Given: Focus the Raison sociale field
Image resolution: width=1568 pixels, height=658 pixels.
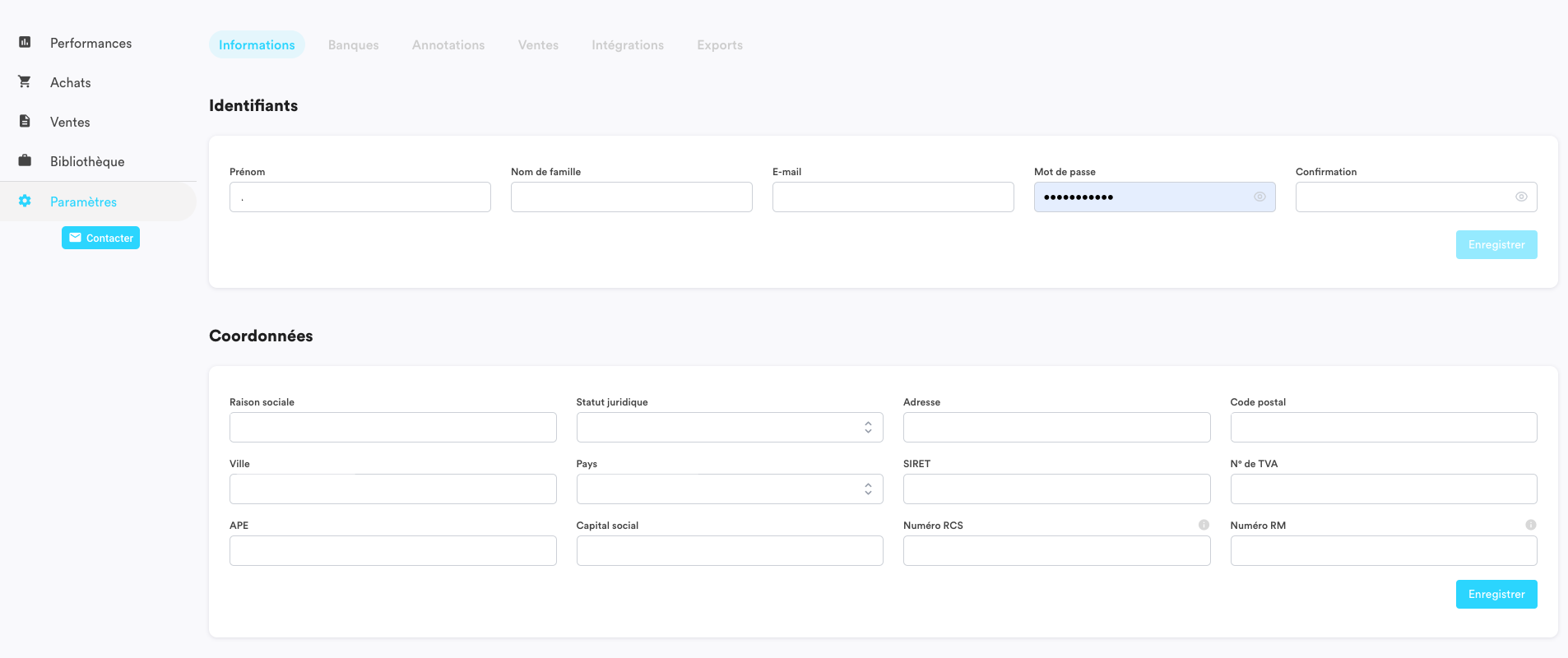Looking at the screenshot, I should [x=393, y=427].
